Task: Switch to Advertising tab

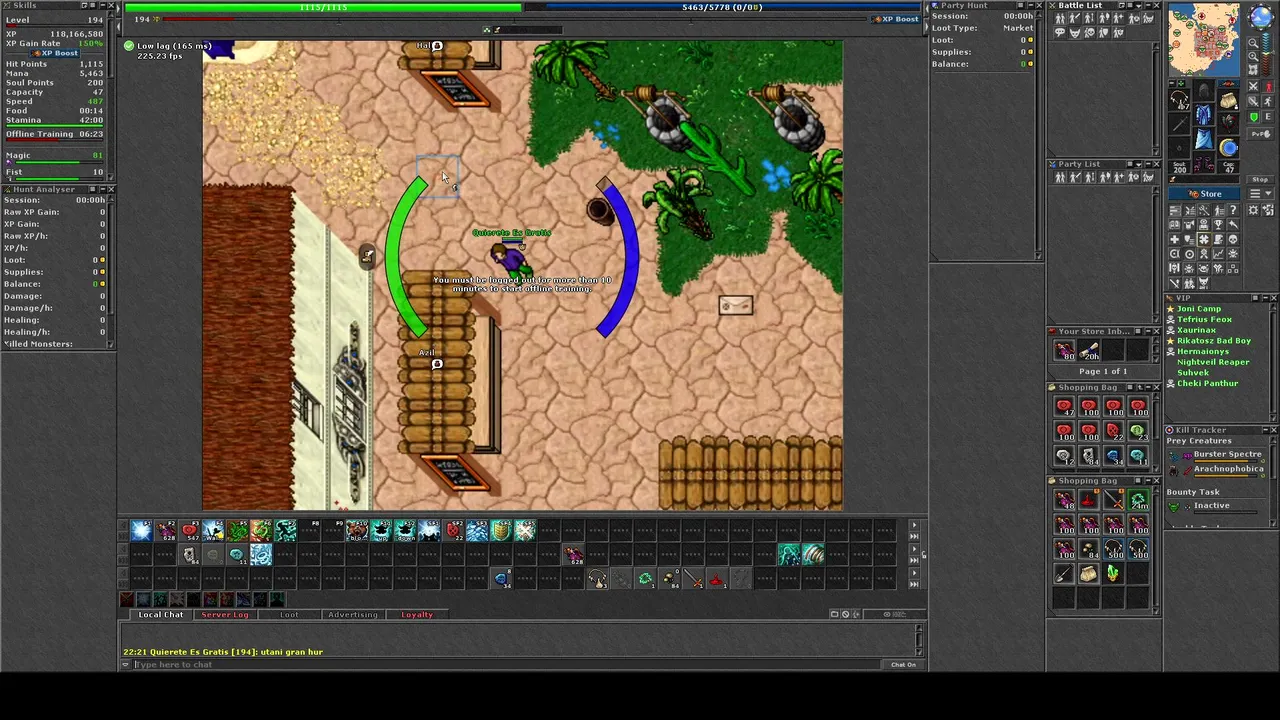Action: pyautogui.click(x=353, y=614)
